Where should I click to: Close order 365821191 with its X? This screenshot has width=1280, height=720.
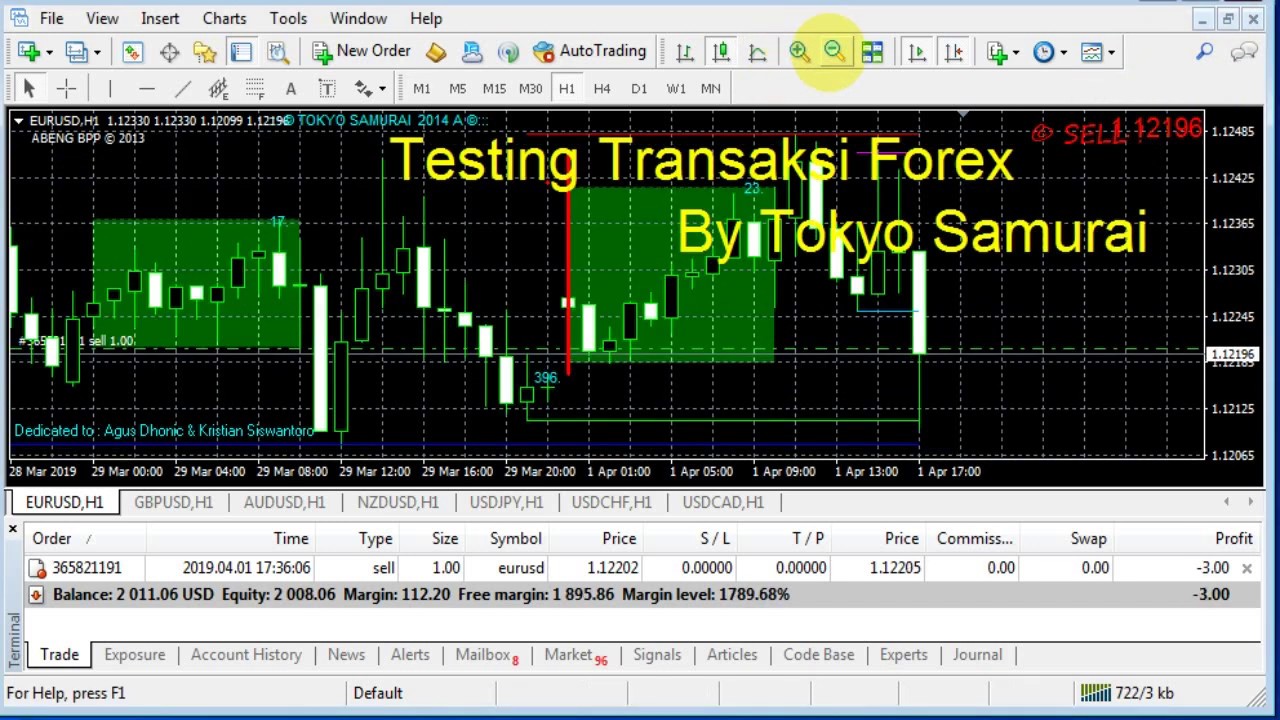point(1246,568)
